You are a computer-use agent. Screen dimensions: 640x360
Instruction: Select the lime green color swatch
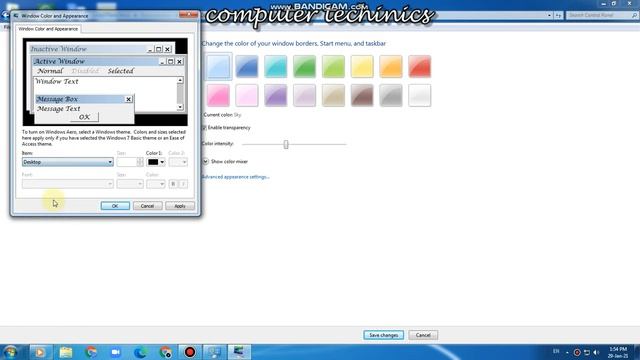(333, 66)
